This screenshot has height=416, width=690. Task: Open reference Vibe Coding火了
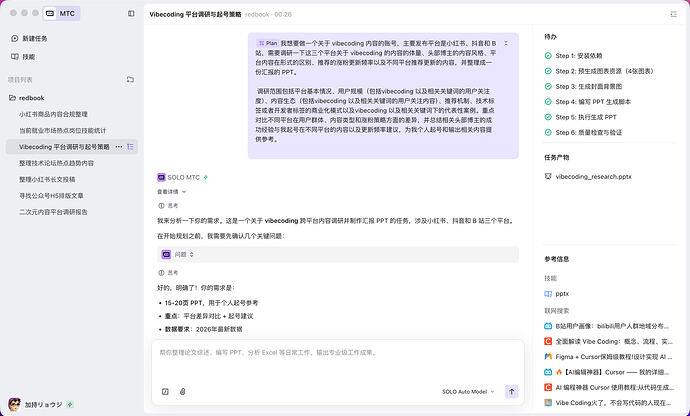[x=608, y=402]
